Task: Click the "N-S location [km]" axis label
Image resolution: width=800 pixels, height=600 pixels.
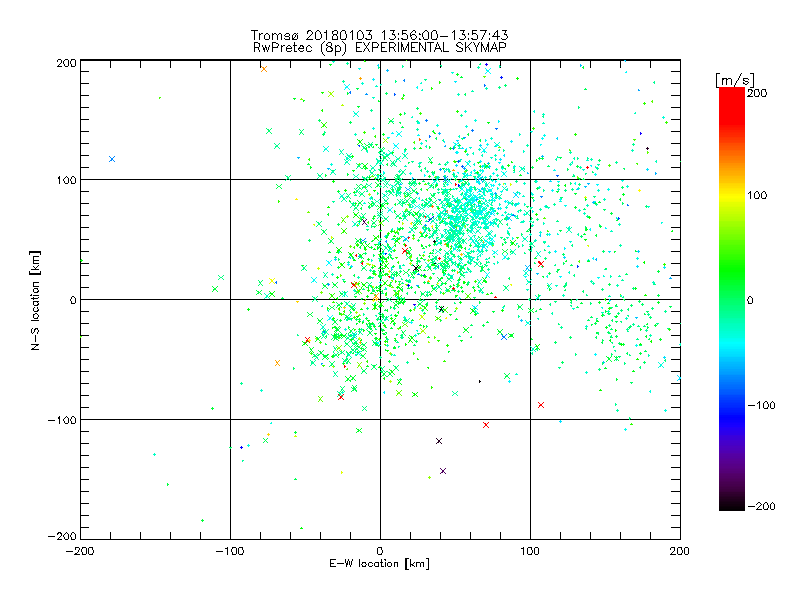Action: coord(35,300)
